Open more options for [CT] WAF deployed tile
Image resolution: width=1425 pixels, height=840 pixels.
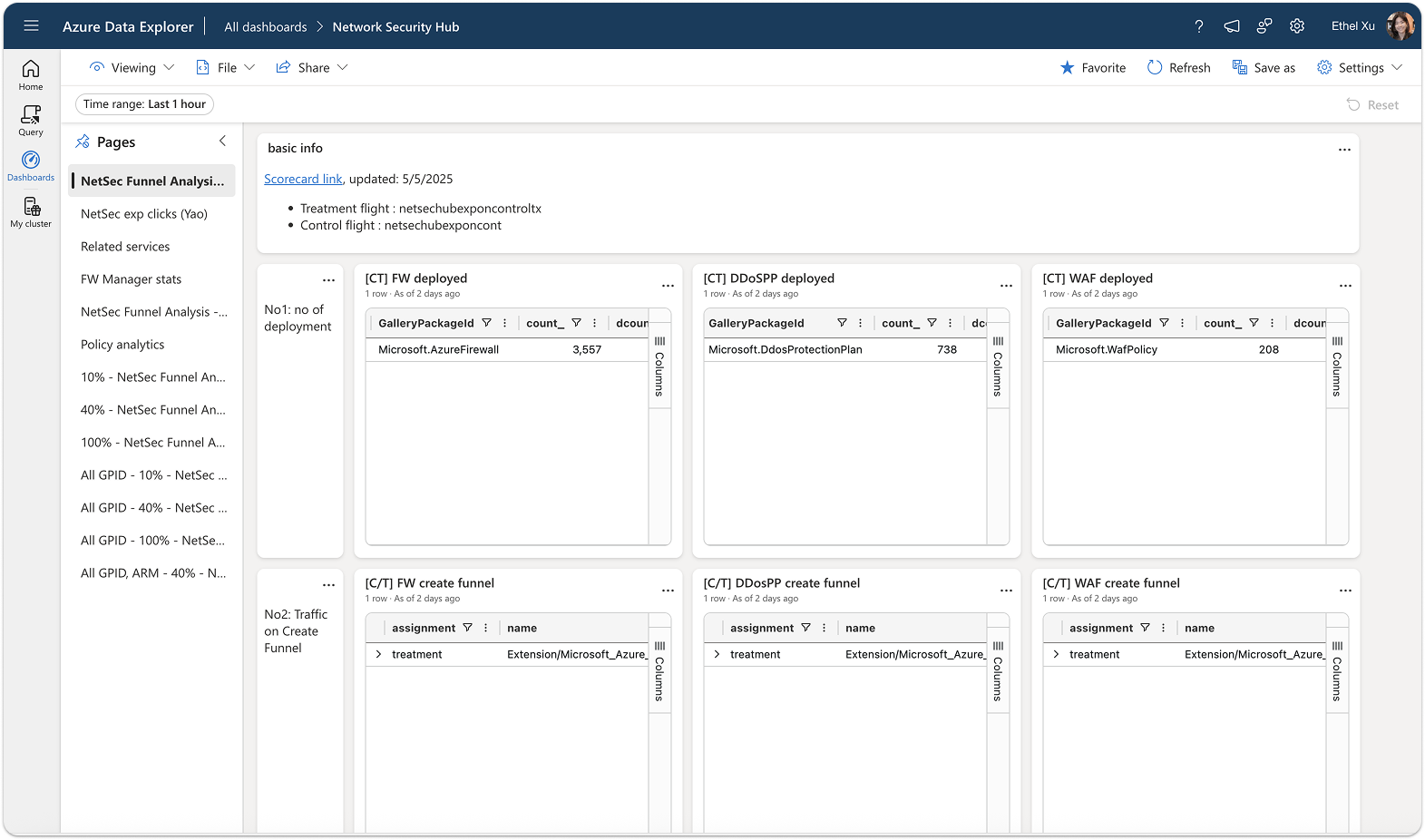tap(1345, 286)
